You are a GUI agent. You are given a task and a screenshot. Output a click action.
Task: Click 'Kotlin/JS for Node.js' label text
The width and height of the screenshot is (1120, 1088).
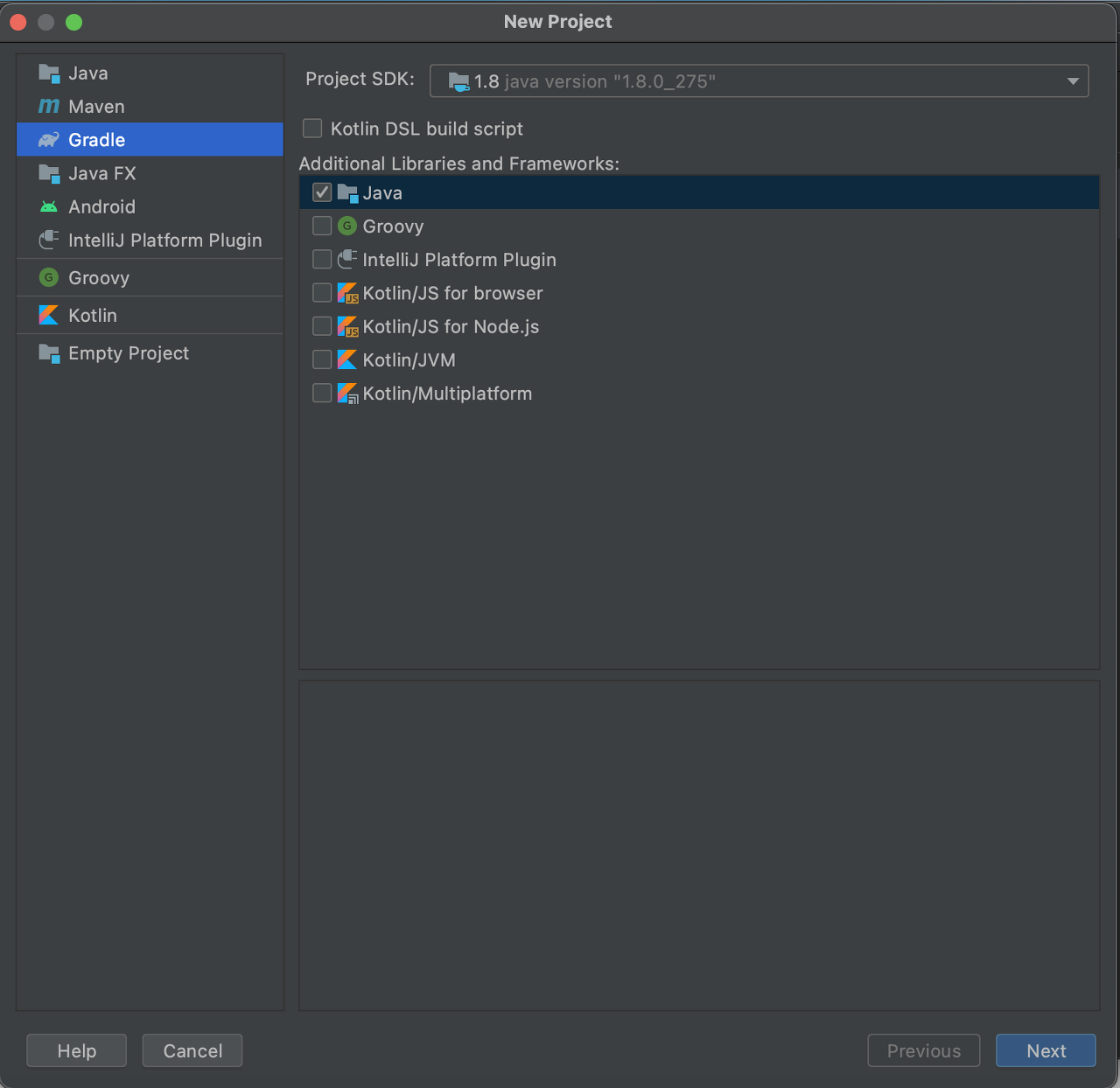coord(451,326)
